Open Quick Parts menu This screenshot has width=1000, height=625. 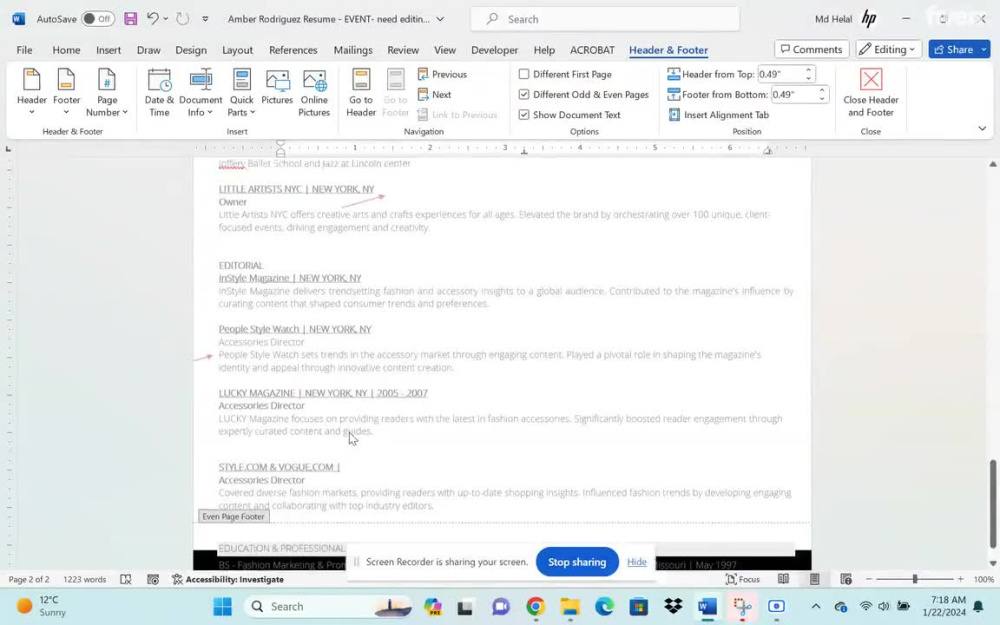(x=242, y=93)
